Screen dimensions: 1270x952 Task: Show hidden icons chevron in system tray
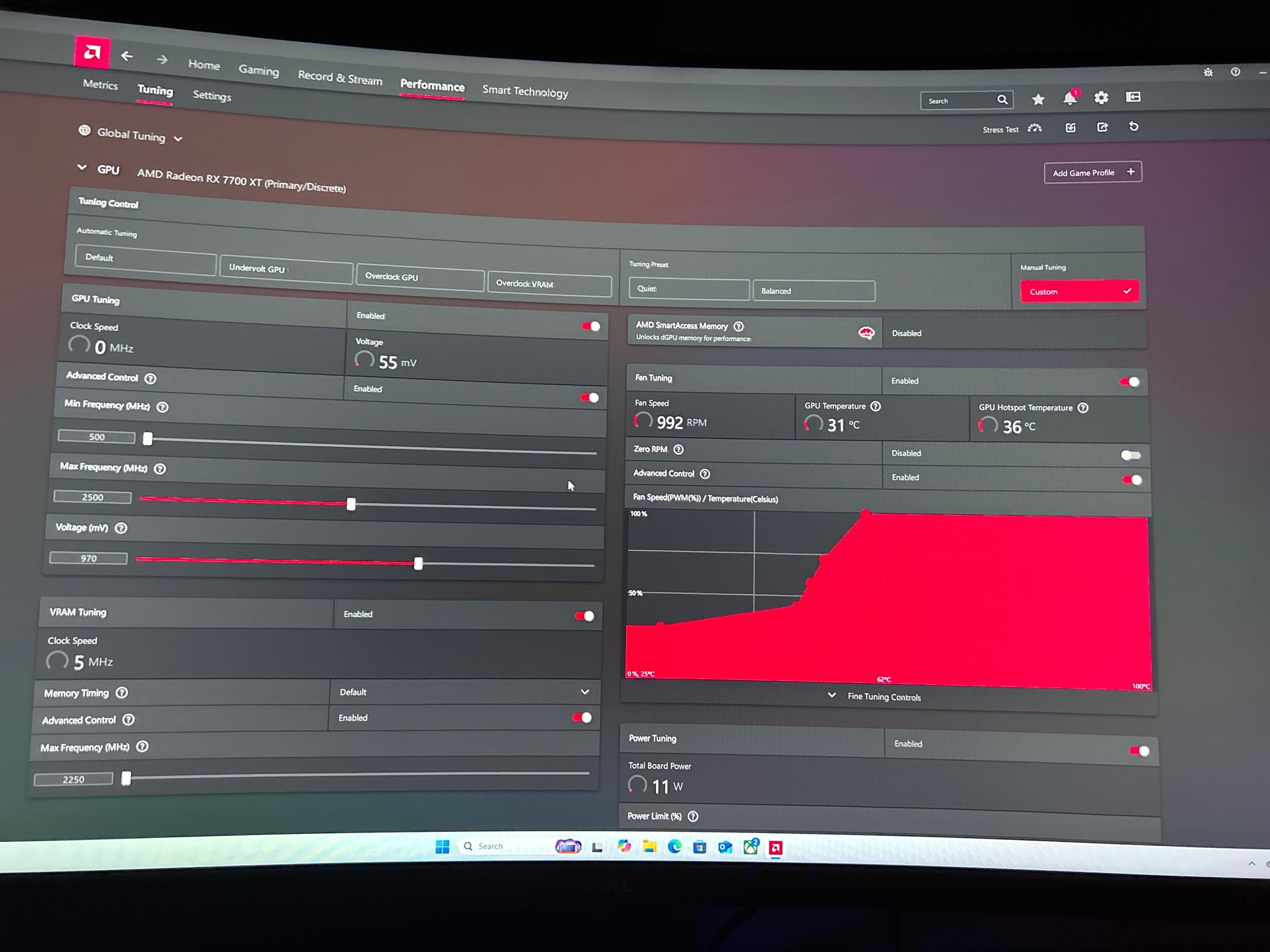pyautogui.click(x=1251, y=863)
